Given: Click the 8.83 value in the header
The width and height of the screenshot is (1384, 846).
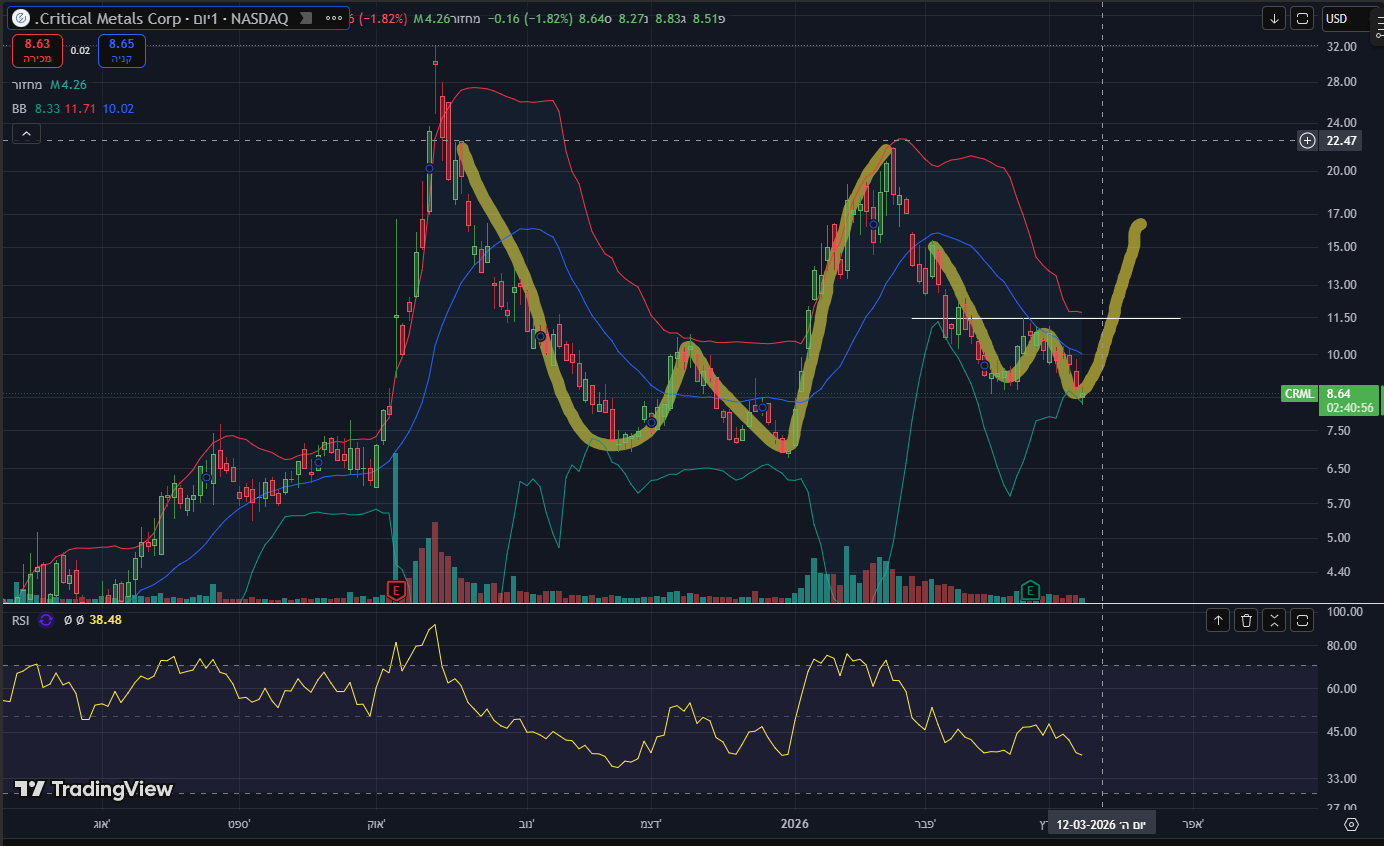Looking at the screenshot, I should tap(669, 18).
